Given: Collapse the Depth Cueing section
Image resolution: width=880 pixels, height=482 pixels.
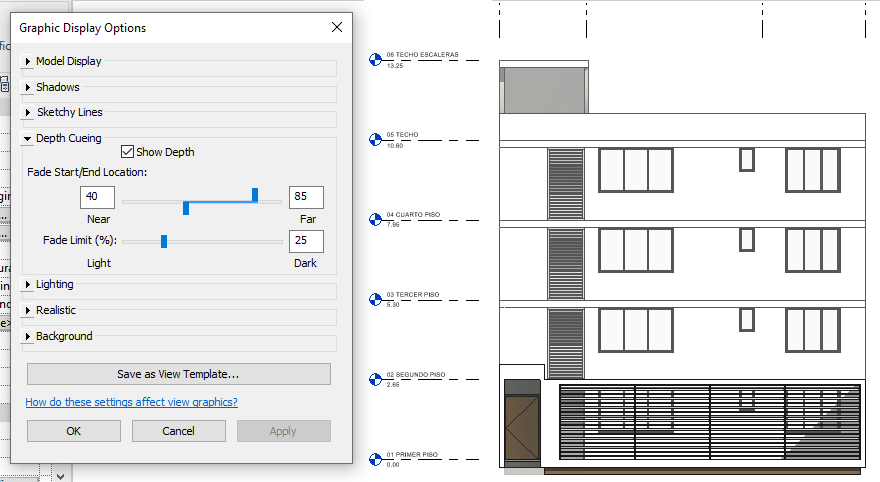Looking at the screenshot, I should point(28,138).
